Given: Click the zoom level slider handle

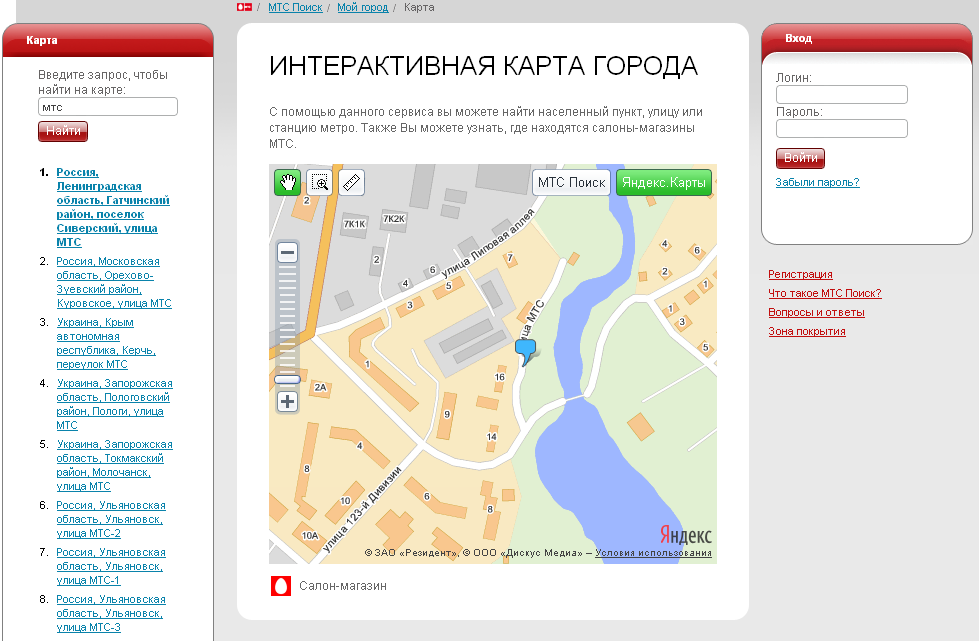Looking at the screenshot, I should 287,379.
